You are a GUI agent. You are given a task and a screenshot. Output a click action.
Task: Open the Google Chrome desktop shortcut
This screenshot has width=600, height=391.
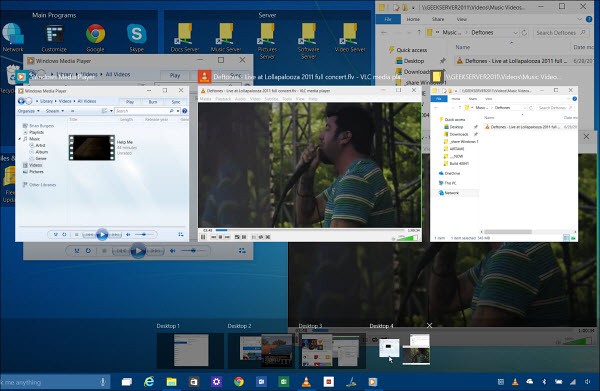tap(95, 37)
